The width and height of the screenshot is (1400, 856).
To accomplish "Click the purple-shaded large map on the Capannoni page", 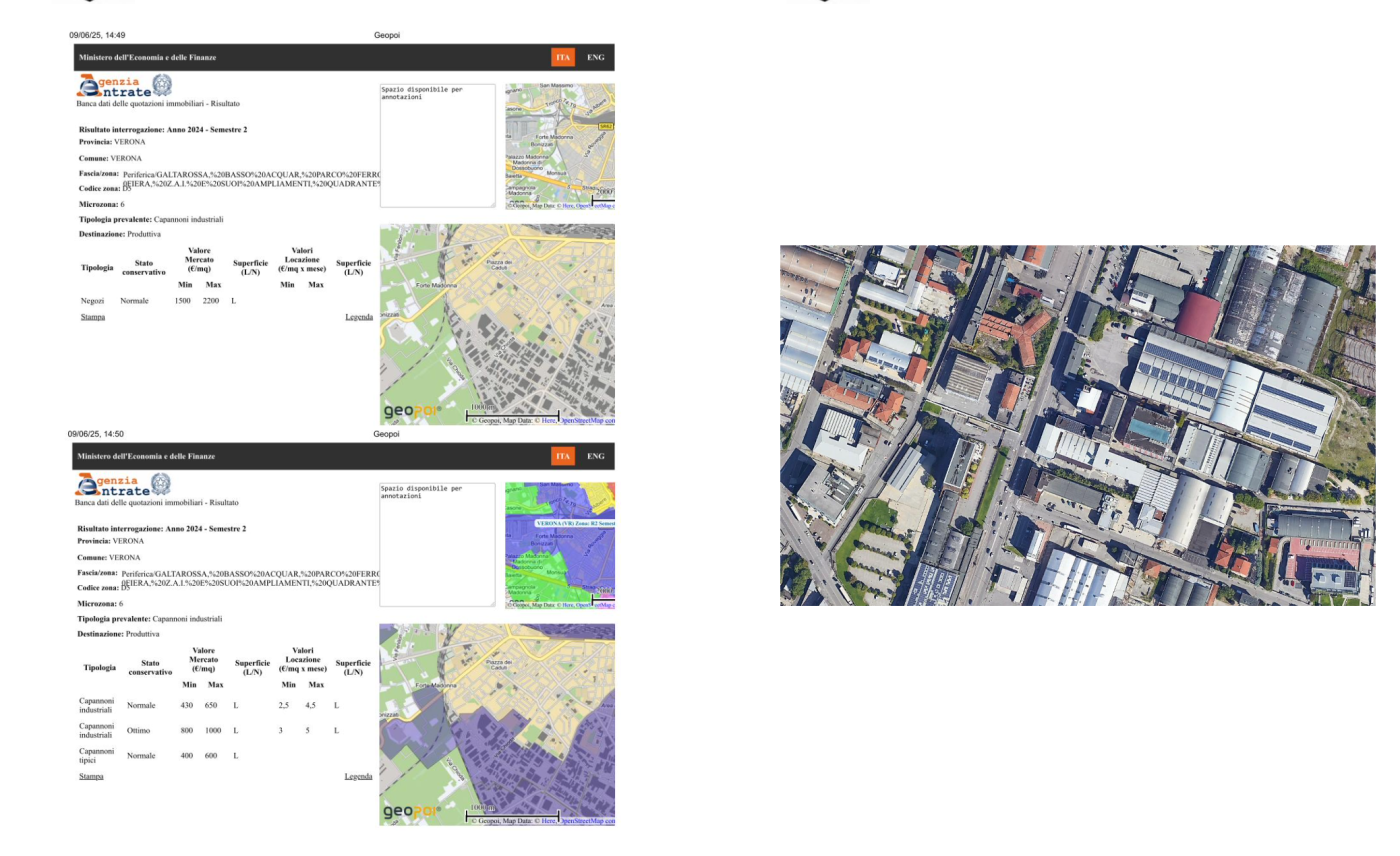I will coord(497,725).
